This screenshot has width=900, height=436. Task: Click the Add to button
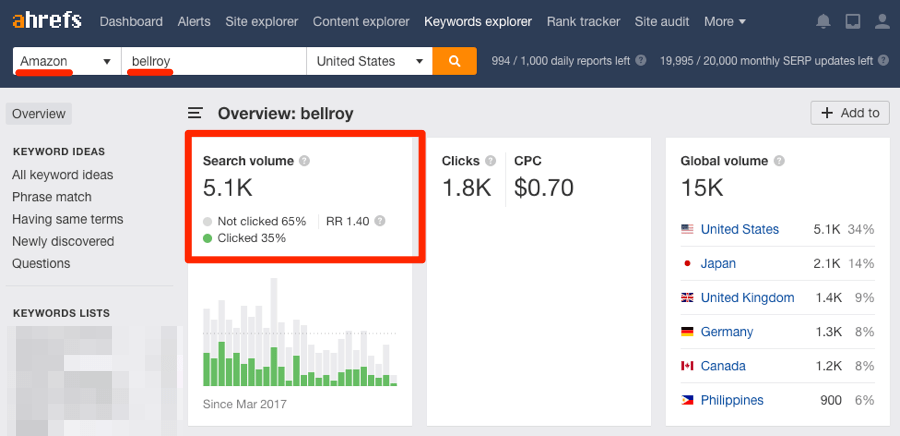(850, 113)
